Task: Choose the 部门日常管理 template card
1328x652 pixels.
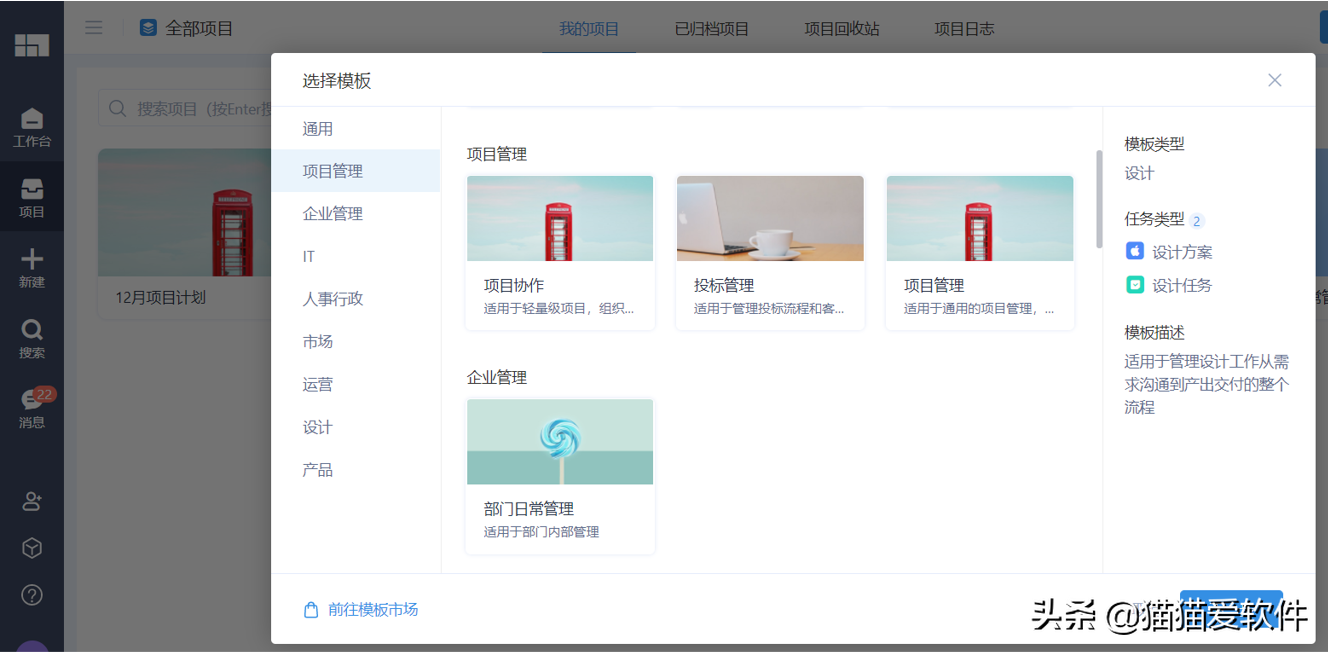Action: point(560,475)
